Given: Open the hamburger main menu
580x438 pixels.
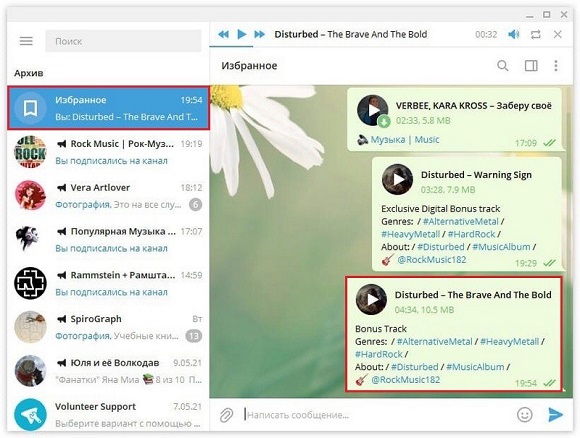Looking at the screenshot, I should point(26,41).
